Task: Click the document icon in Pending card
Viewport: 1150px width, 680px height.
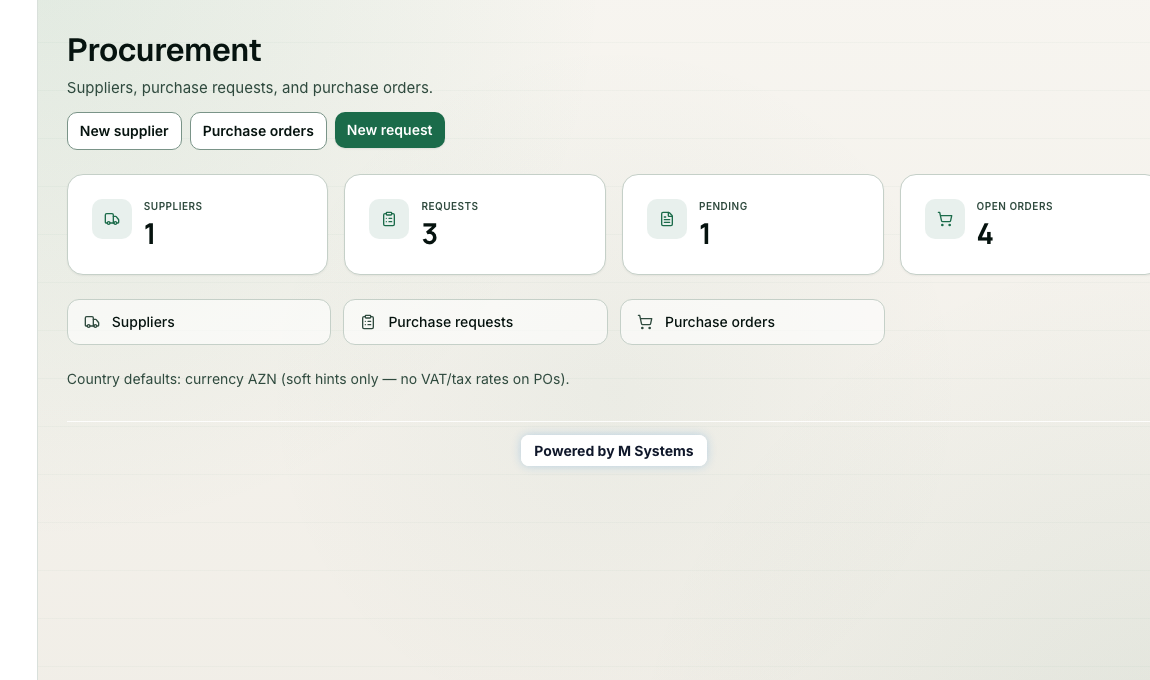Action: [x=667, y=219]
